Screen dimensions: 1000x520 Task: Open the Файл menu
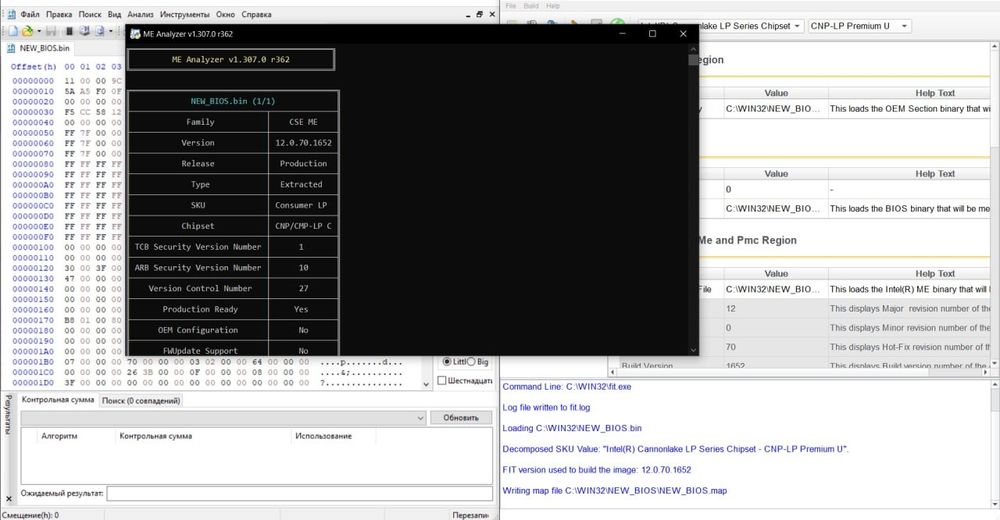coord(30,14)
